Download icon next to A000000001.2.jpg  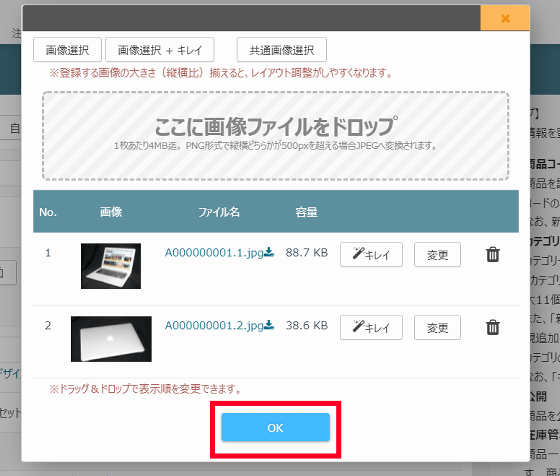[269, 325]
